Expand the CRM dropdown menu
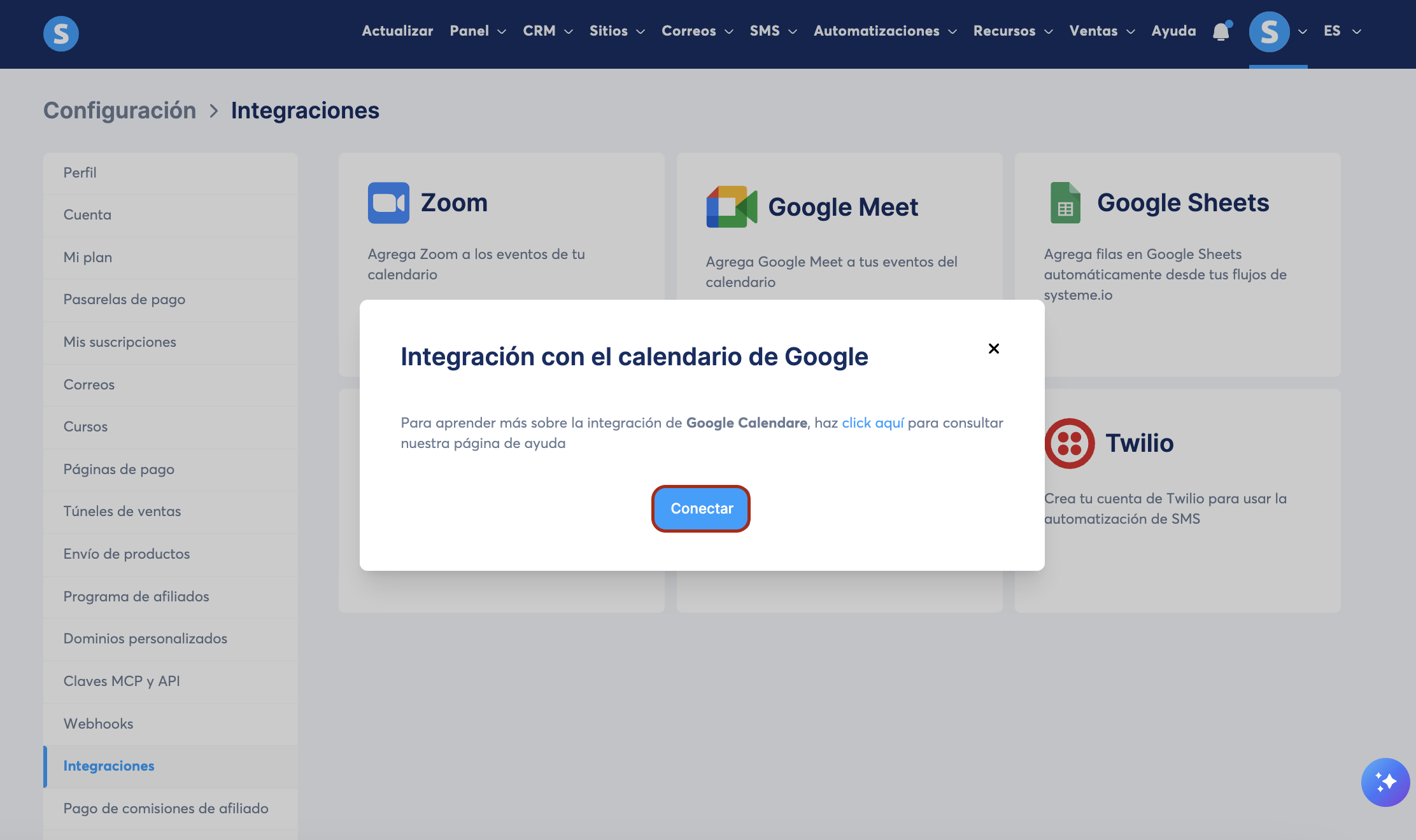This screenshot has width=1416, height=840. click(548, 31)
